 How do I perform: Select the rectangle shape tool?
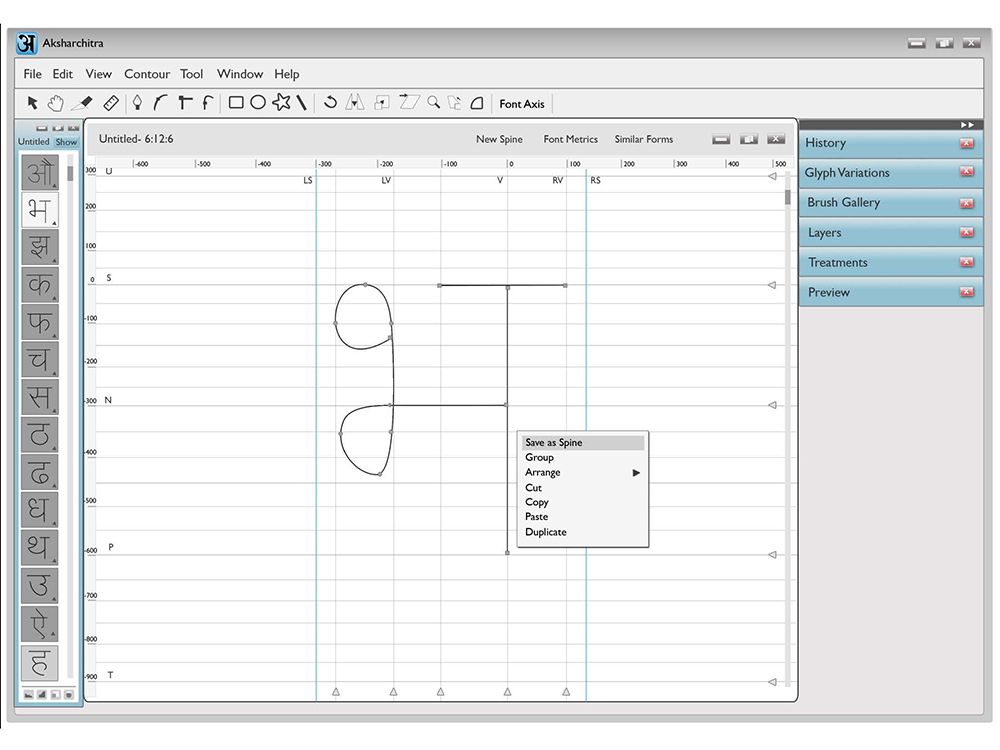click(x=236, y=103)
